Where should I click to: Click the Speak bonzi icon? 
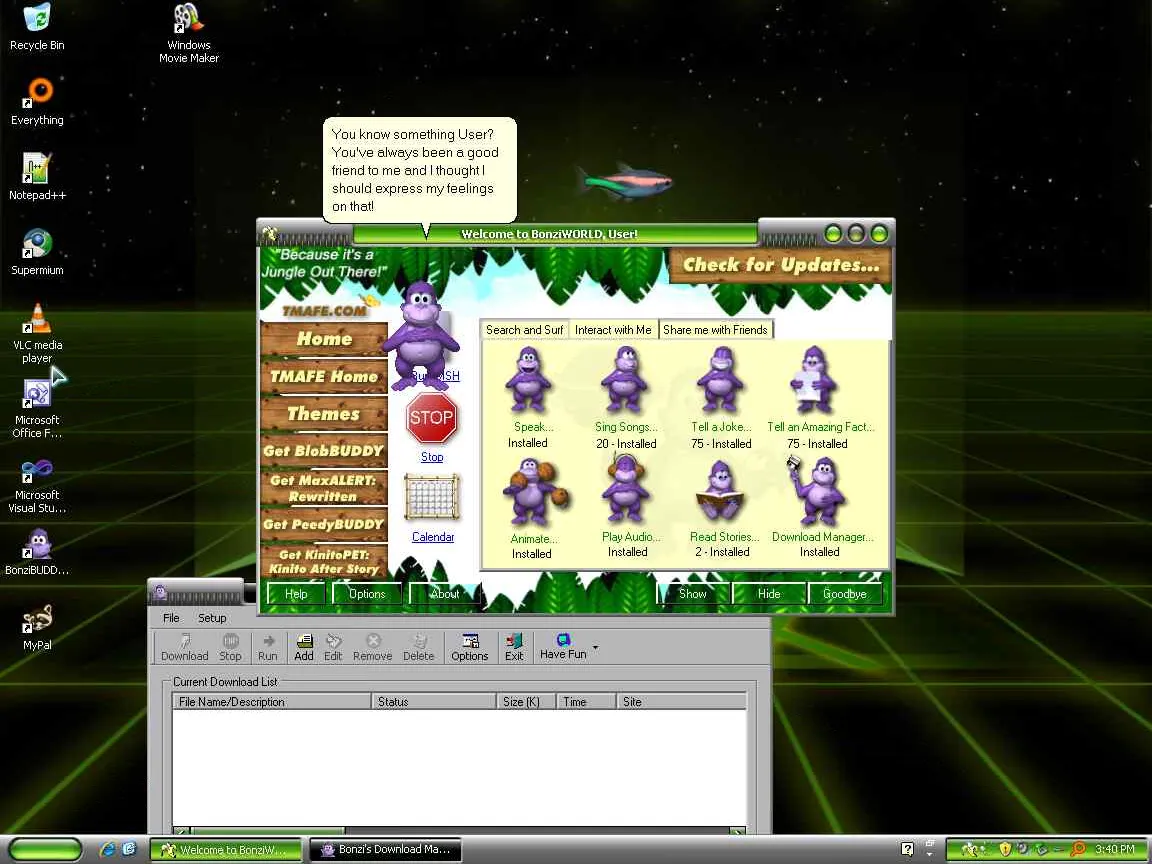[x=528, y=379]
